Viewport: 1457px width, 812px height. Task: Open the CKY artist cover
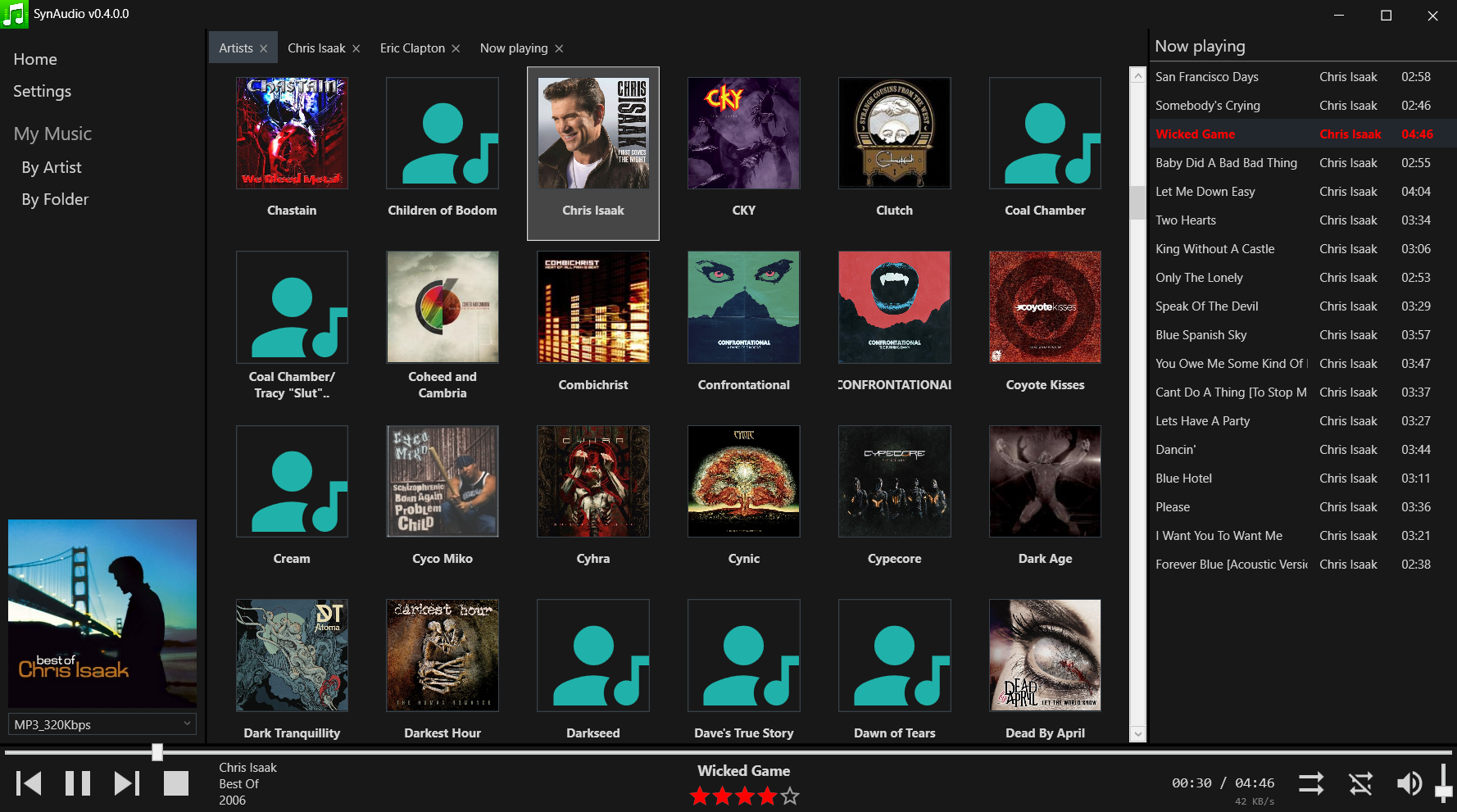pyautogui.click(x=744, y=133)
